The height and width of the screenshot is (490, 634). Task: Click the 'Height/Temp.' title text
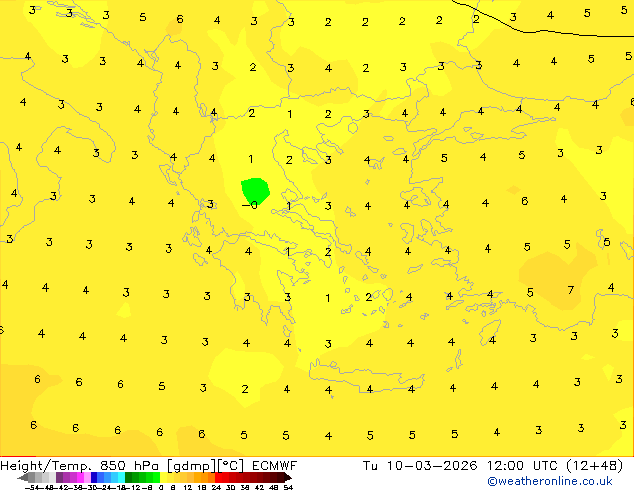47,466
